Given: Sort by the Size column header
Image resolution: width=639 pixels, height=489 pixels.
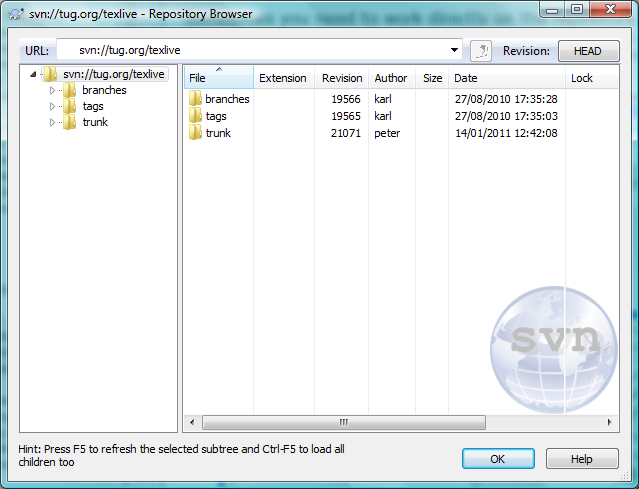Looking at the screenshot, I should pos(432,78).
